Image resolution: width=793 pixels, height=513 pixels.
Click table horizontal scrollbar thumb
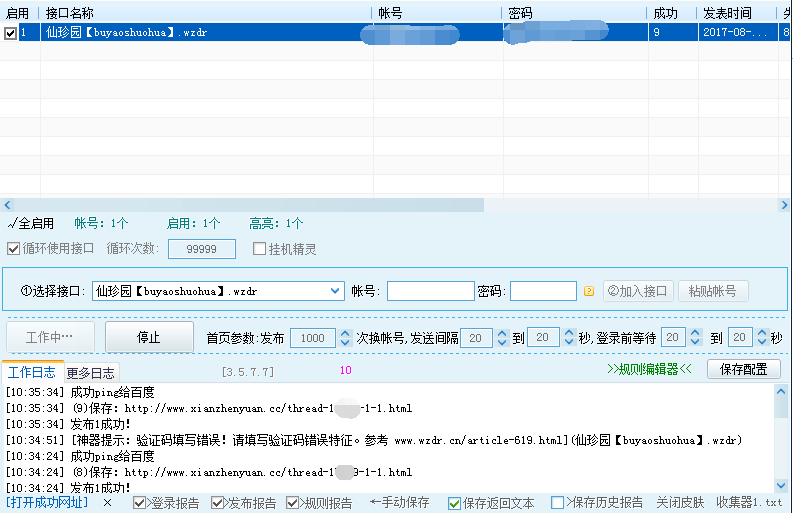coord(248,205)
